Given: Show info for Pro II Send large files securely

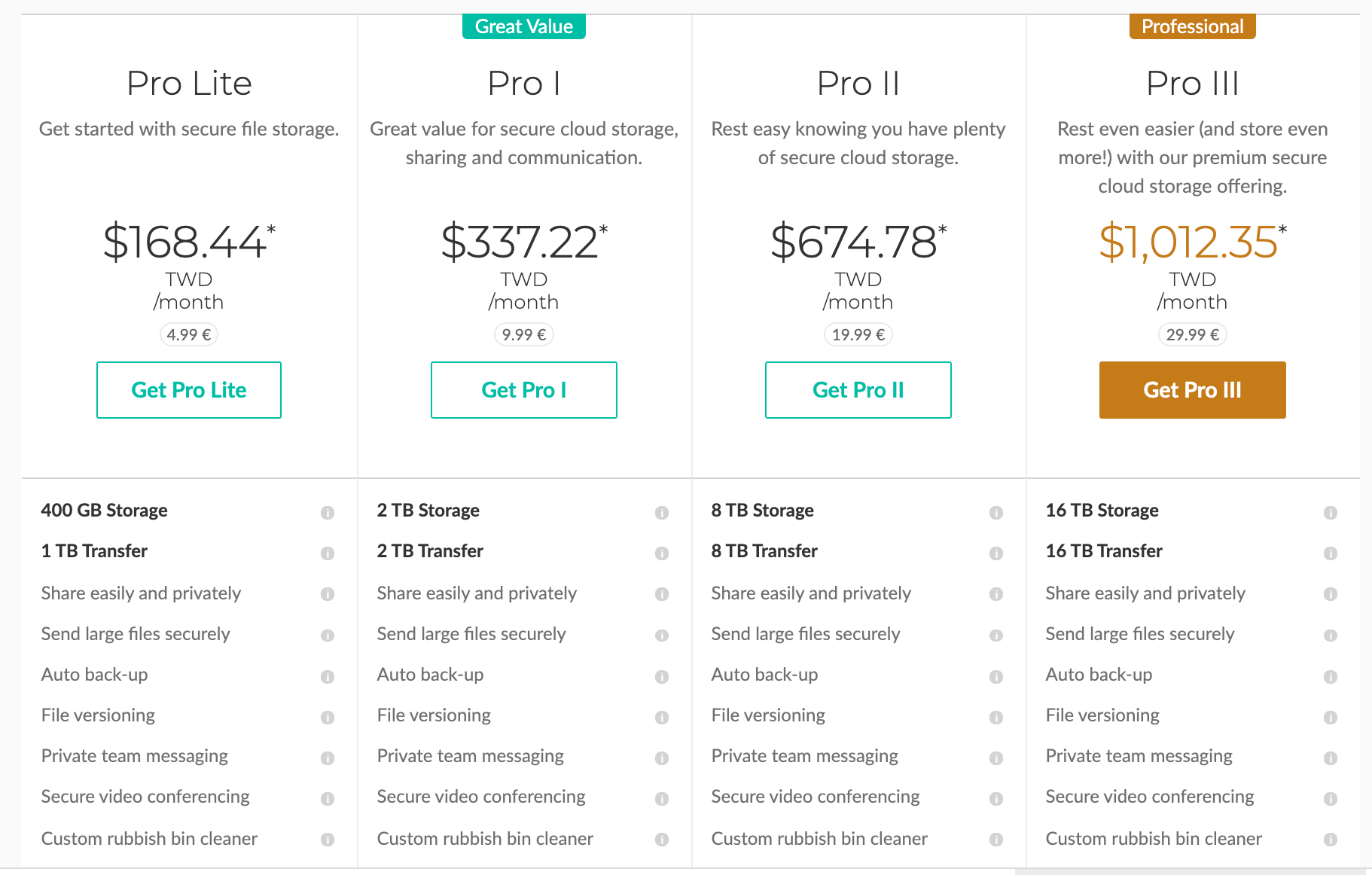Looking at the screenshot, I should click(996, 636).
